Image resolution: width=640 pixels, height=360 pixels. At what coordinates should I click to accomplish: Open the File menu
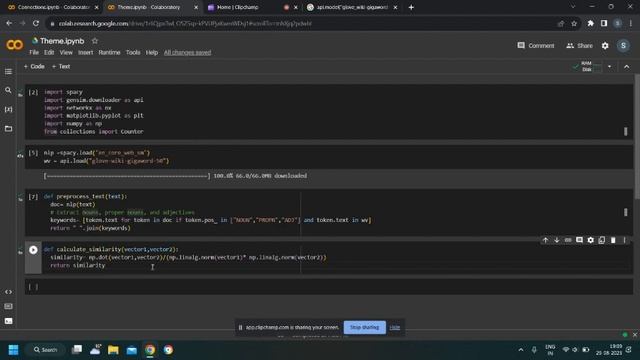34,53
